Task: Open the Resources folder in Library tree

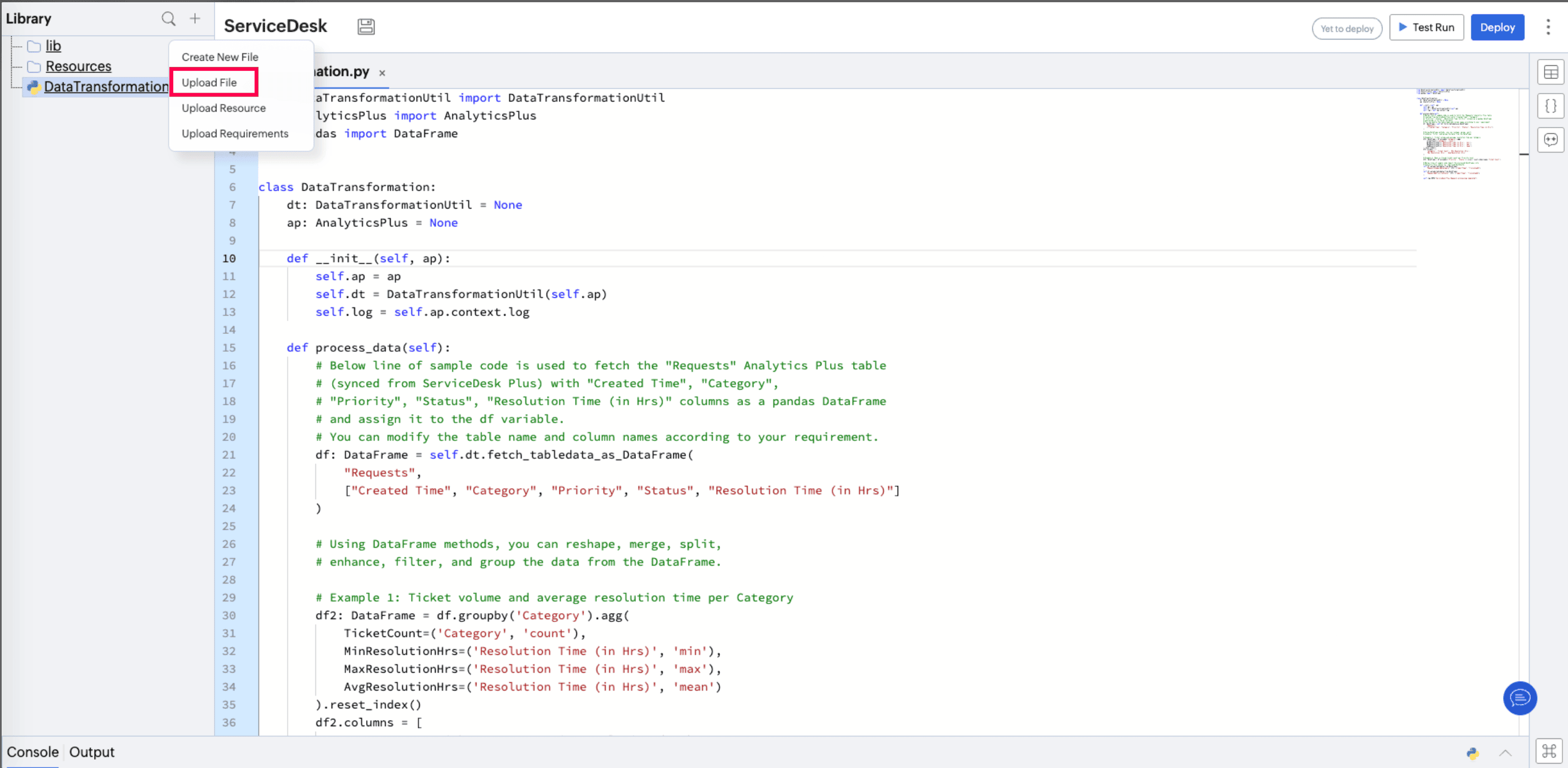Action: tap(79, 66)
